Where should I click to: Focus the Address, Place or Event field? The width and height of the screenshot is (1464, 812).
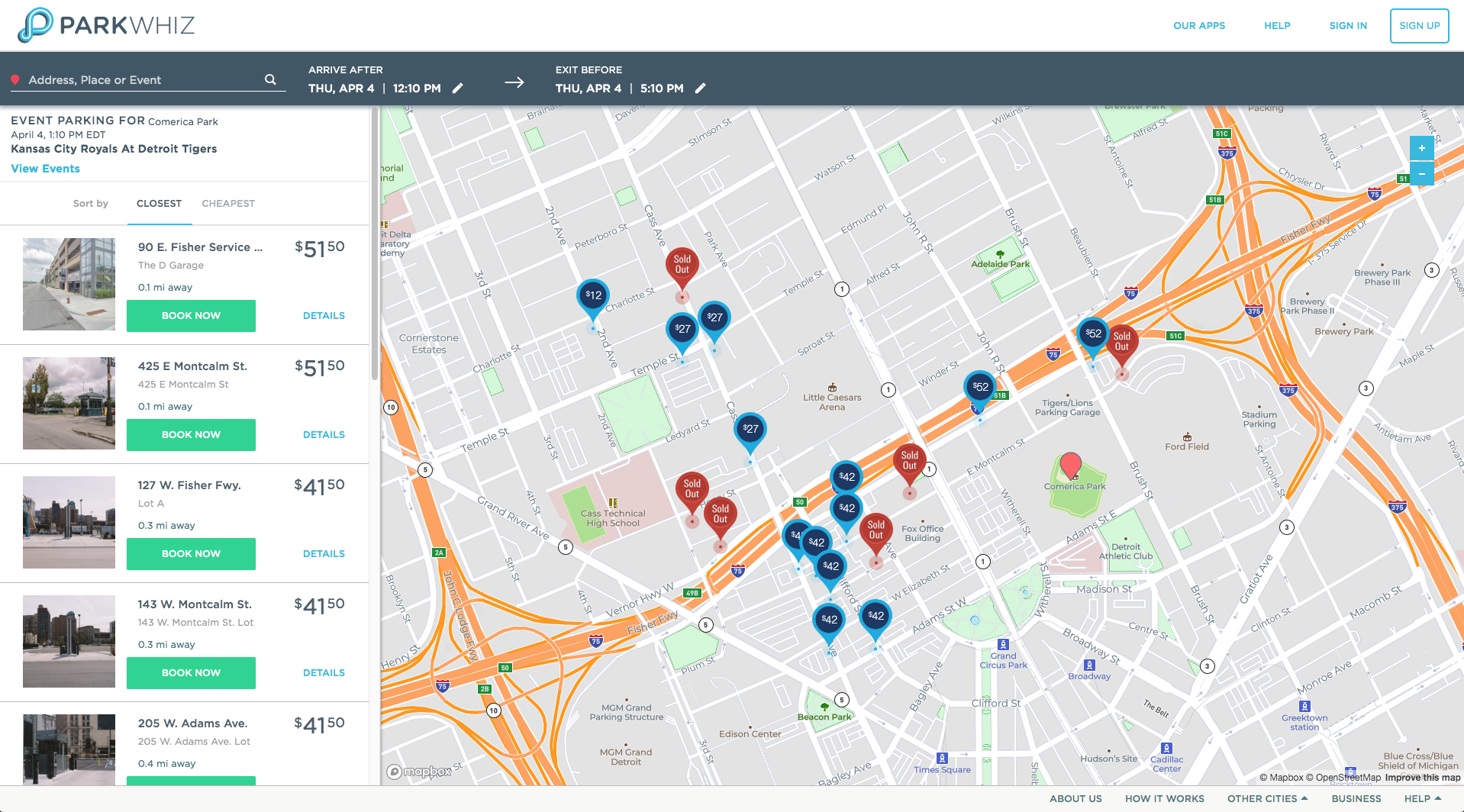pyautogui.click(x=141, y=80)
